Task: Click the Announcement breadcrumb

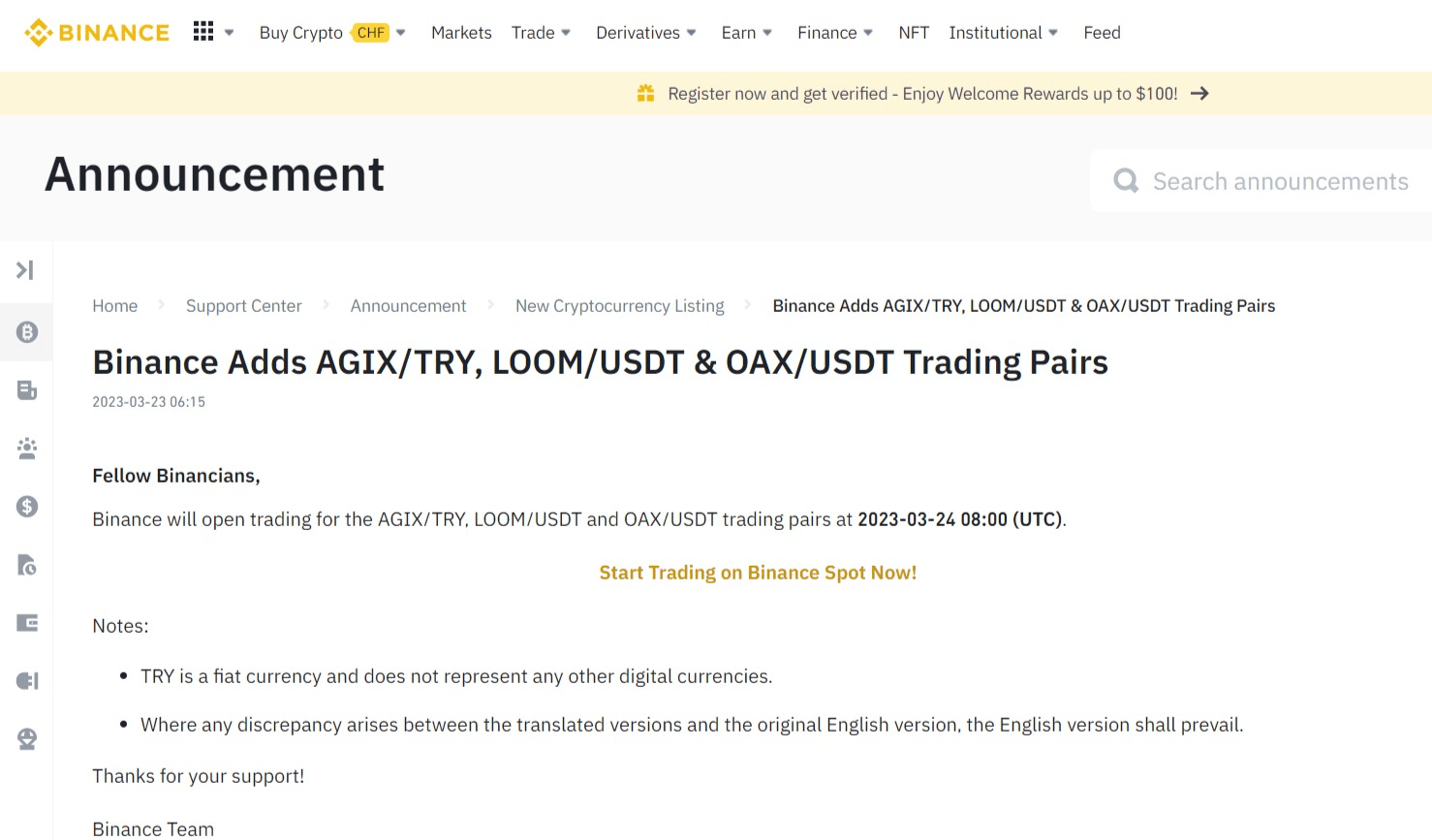Action: [408, 306]
